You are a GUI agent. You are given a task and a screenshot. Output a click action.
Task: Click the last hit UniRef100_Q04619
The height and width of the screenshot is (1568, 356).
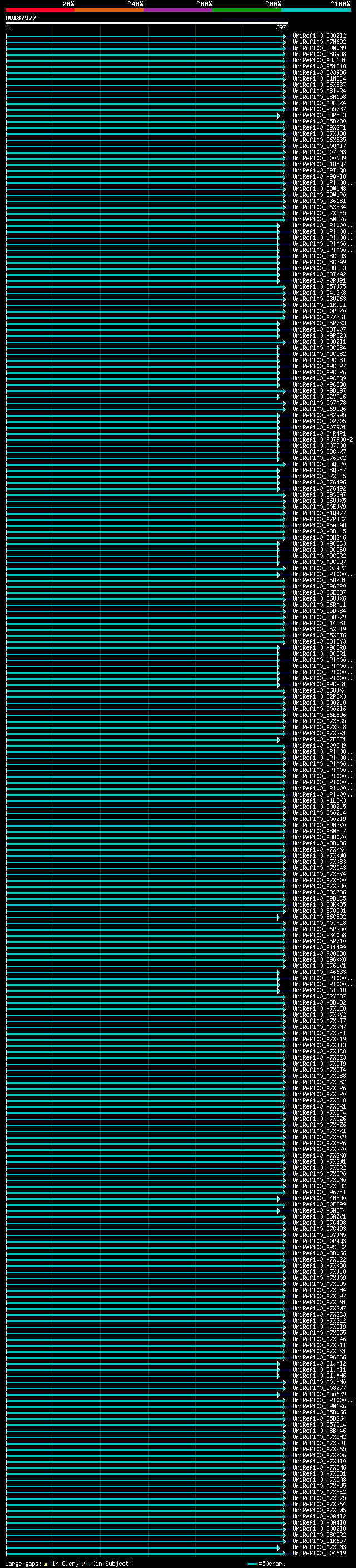tap(319, 1553)
